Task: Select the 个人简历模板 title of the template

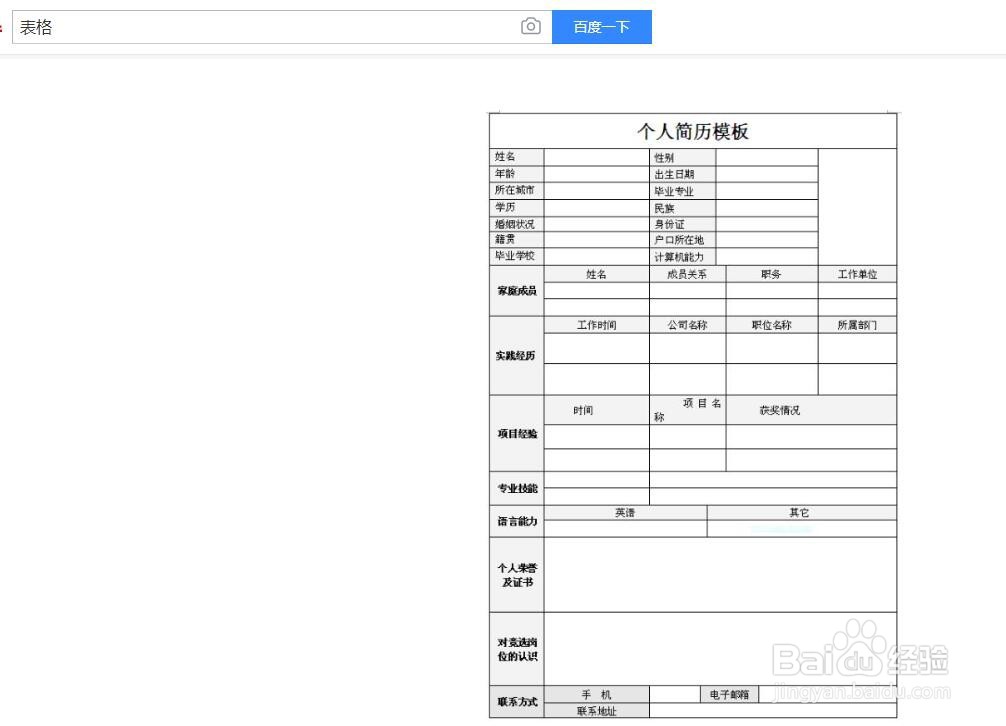Action: (692, 133)
